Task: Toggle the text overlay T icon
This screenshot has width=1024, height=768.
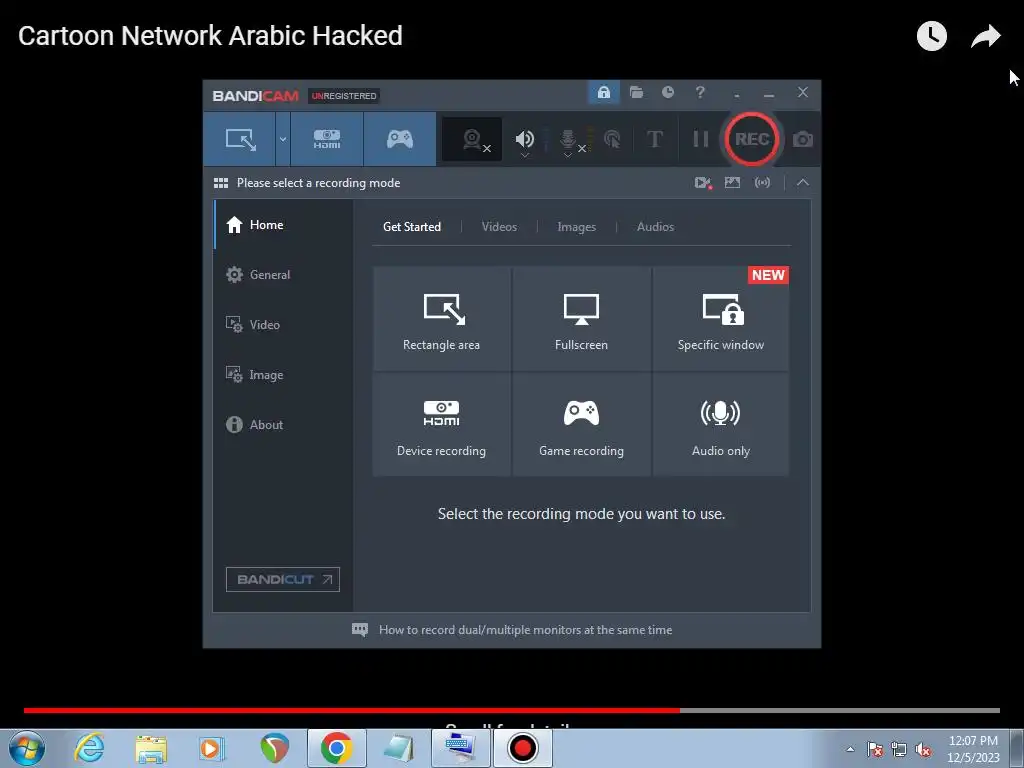Action: point(654,139)
